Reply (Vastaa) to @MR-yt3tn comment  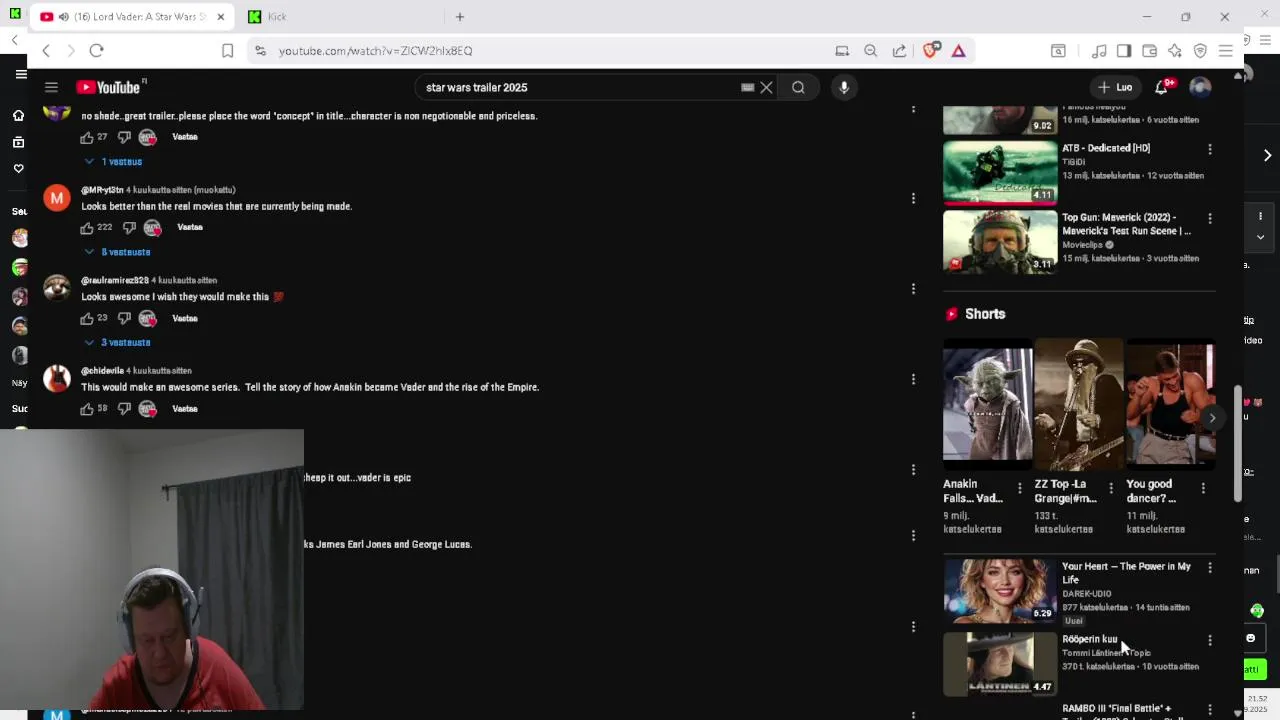click(190, 228)
